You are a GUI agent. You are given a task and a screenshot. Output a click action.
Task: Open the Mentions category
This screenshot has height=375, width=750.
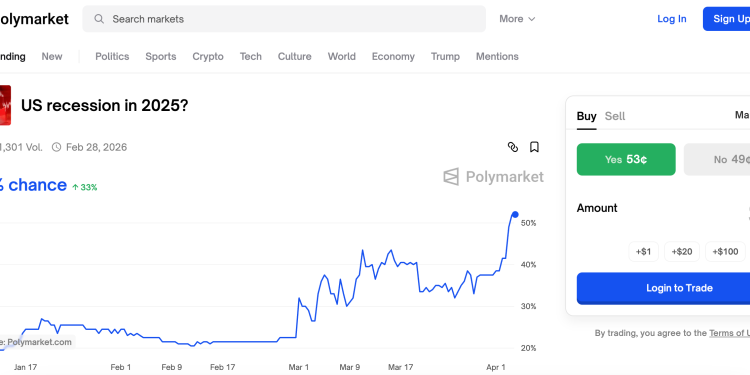497,56
